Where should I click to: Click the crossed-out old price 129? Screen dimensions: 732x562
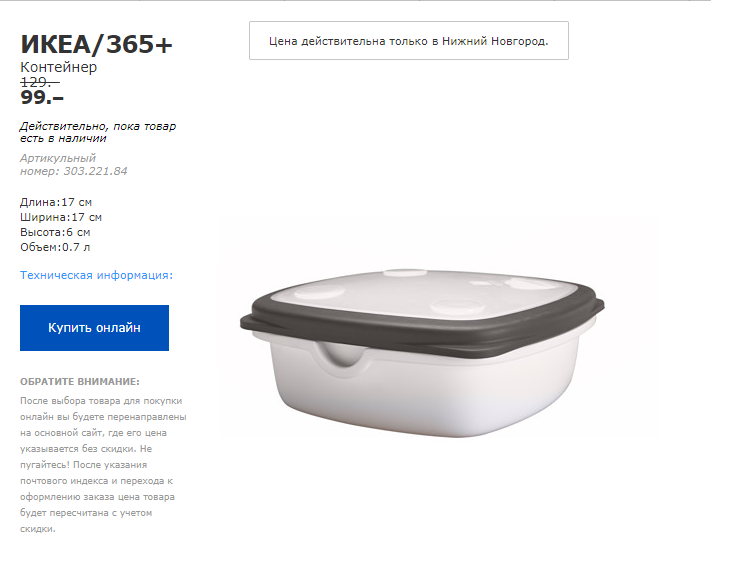[x=40, y=82]
